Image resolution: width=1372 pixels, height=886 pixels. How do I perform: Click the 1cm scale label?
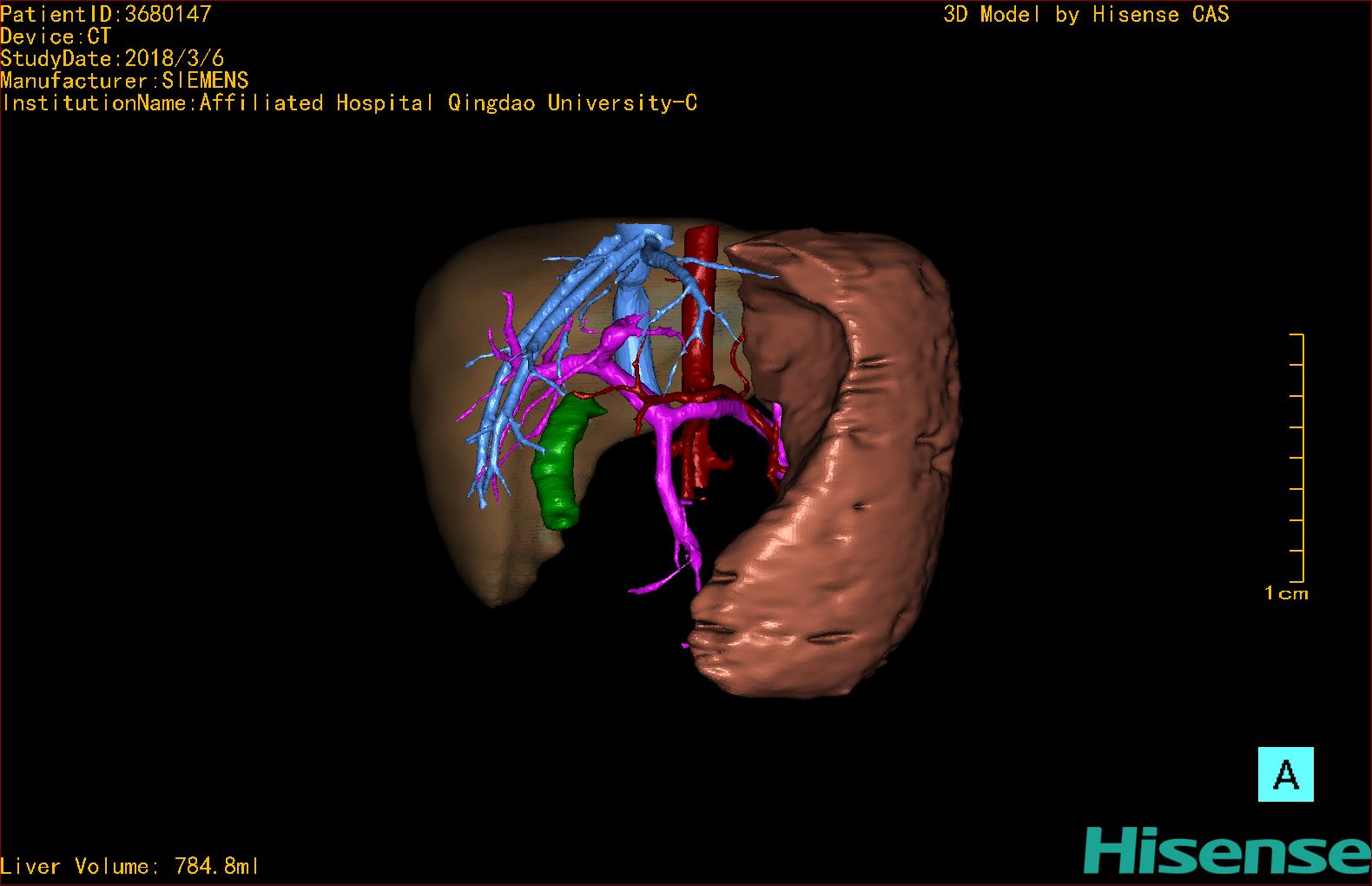tap(1285, 594)
